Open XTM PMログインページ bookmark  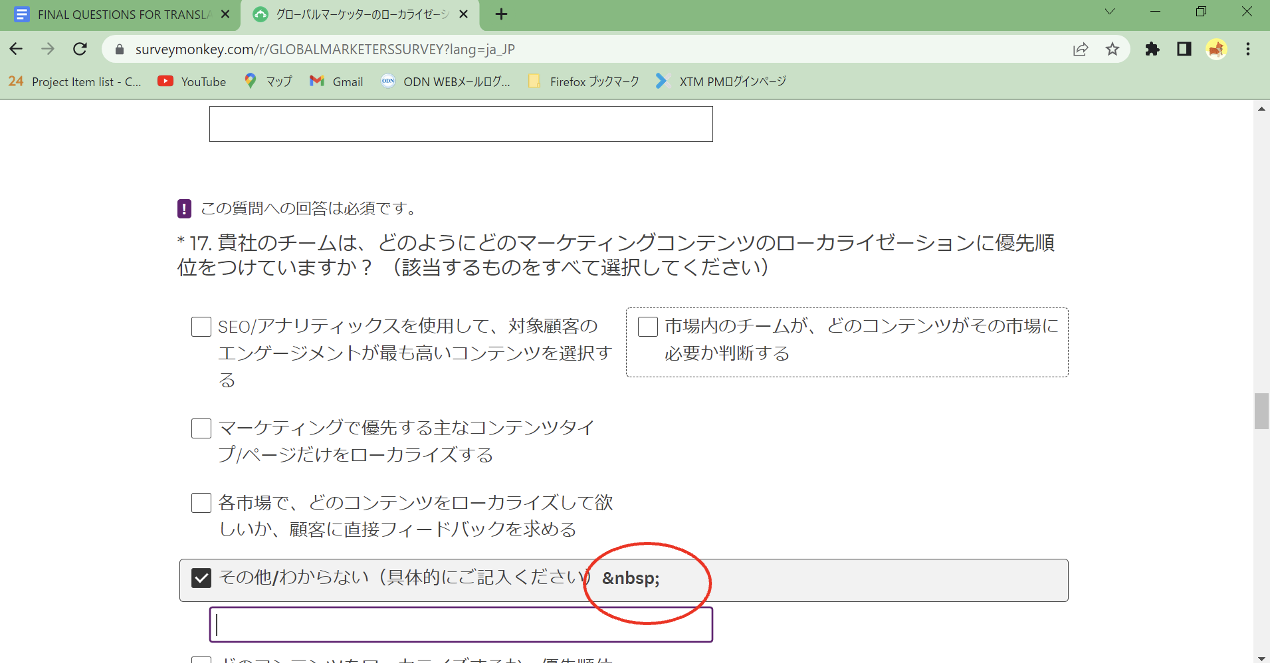coord(721,81)
